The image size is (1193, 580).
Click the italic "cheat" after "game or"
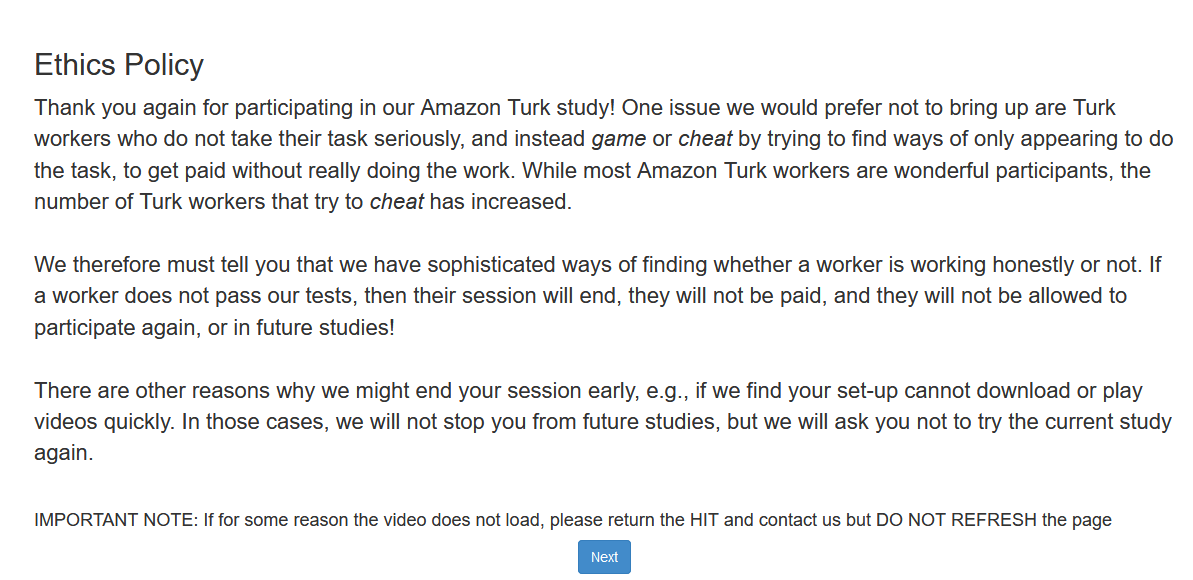705,139
